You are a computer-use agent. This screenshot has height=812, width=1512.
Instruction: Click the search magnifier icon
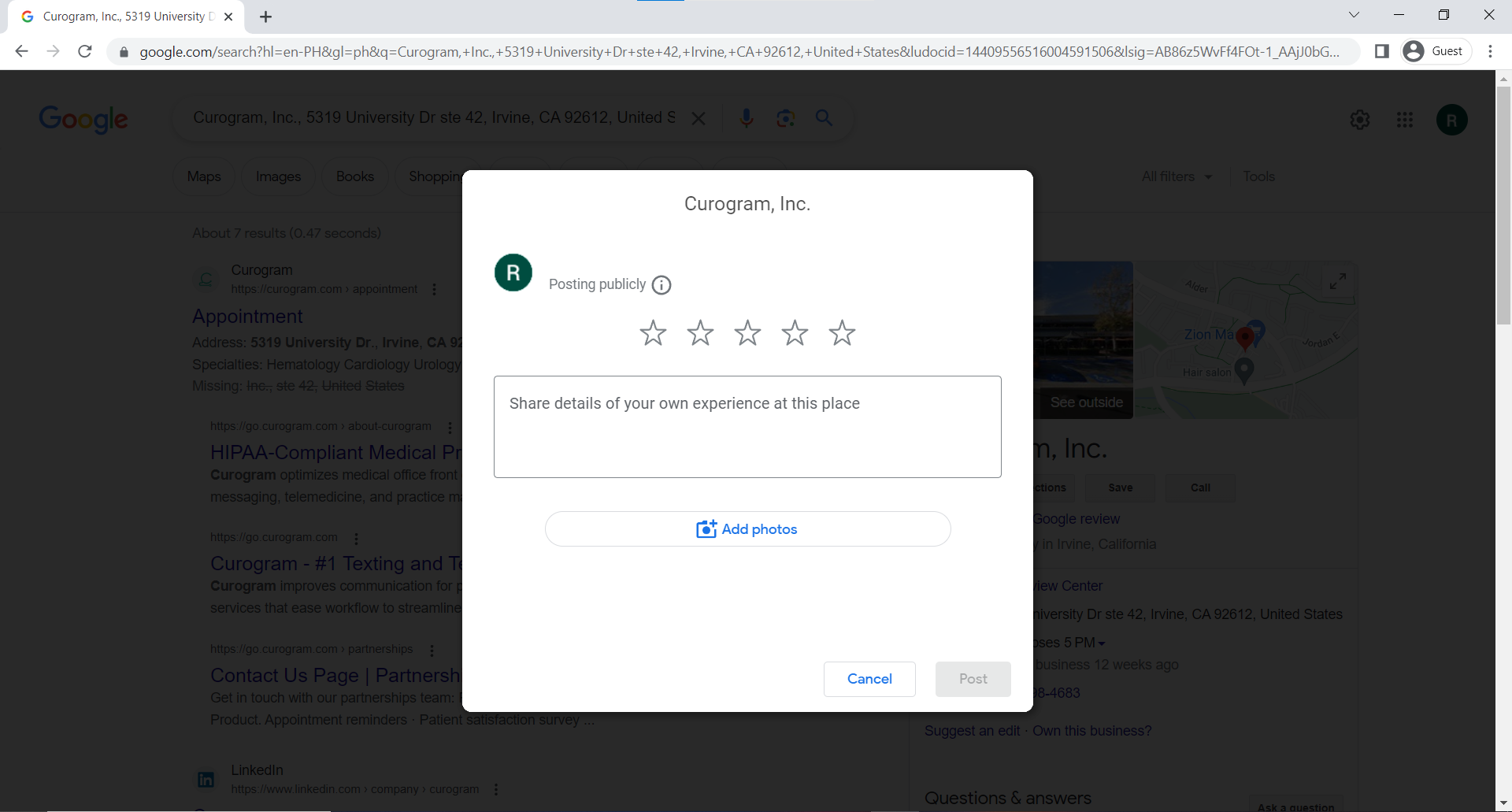pos(824,118)
